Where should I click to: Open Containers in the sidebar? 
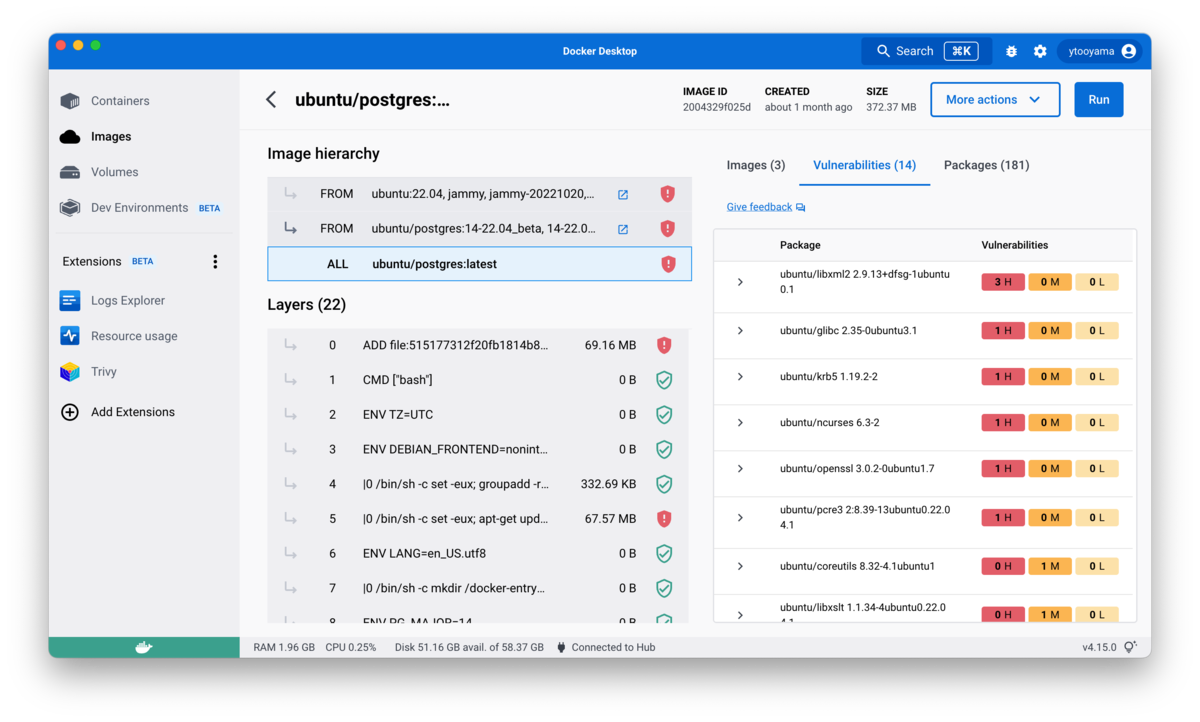120,101
